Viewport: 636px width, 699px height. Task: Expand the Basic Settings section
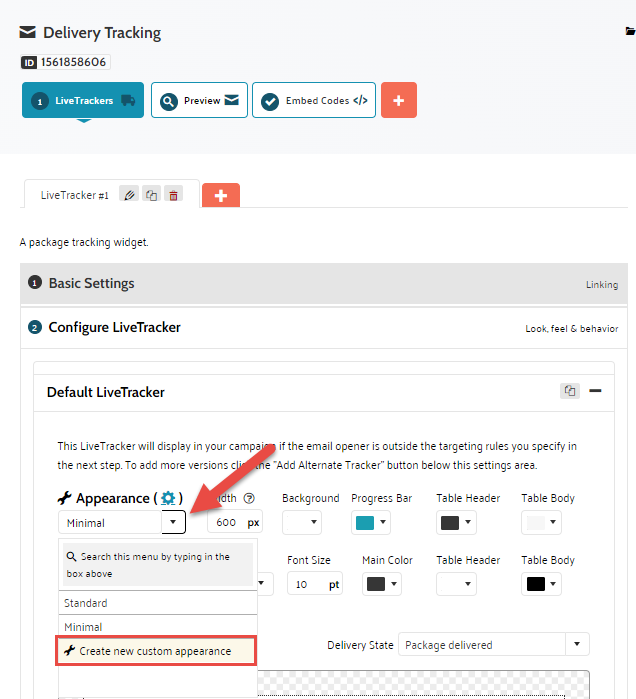pyautogui.click(x=324, y=284)
